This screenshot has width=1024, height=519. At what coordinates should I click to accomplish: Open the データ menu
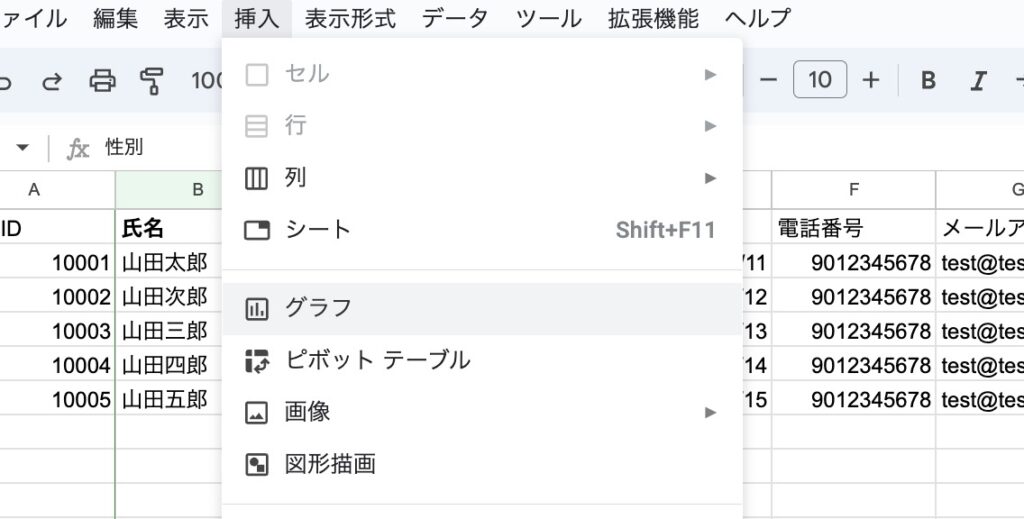455,18
